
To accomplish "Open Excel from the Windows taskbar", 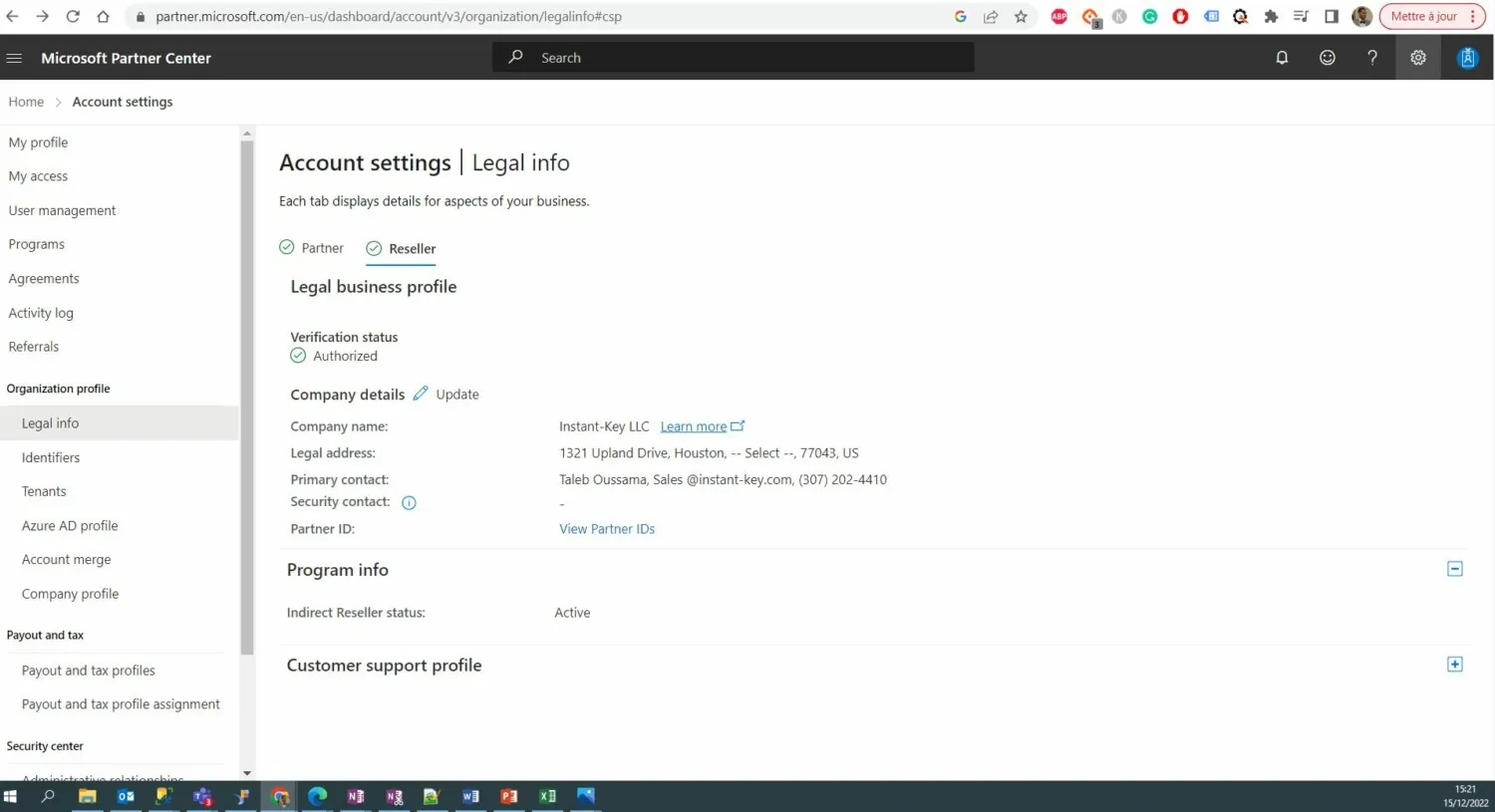I will pyautogui.click(x=547, y=796).
